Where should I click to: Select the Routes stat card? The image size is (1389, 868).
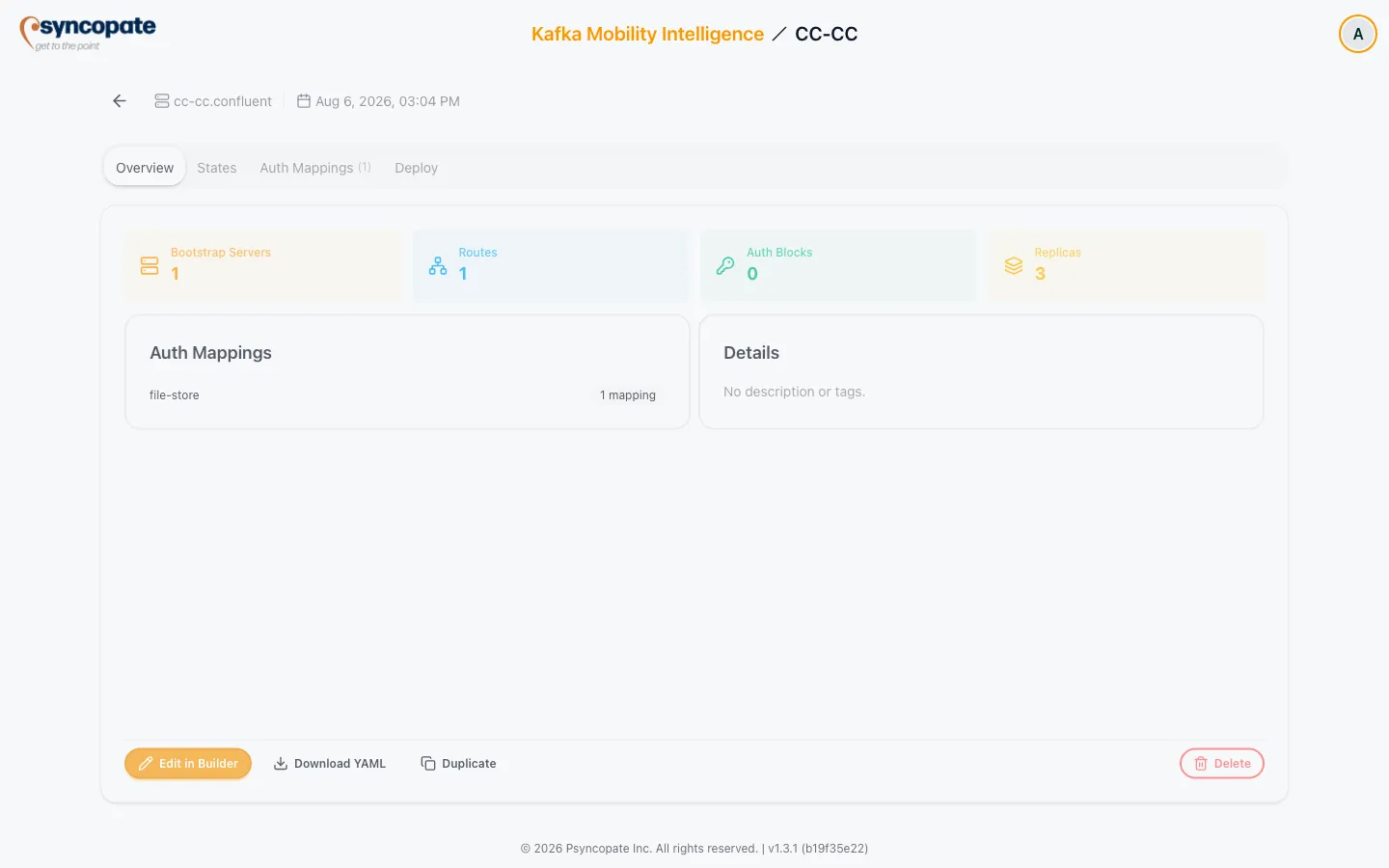pyautogui.click(x=551, y=266)
